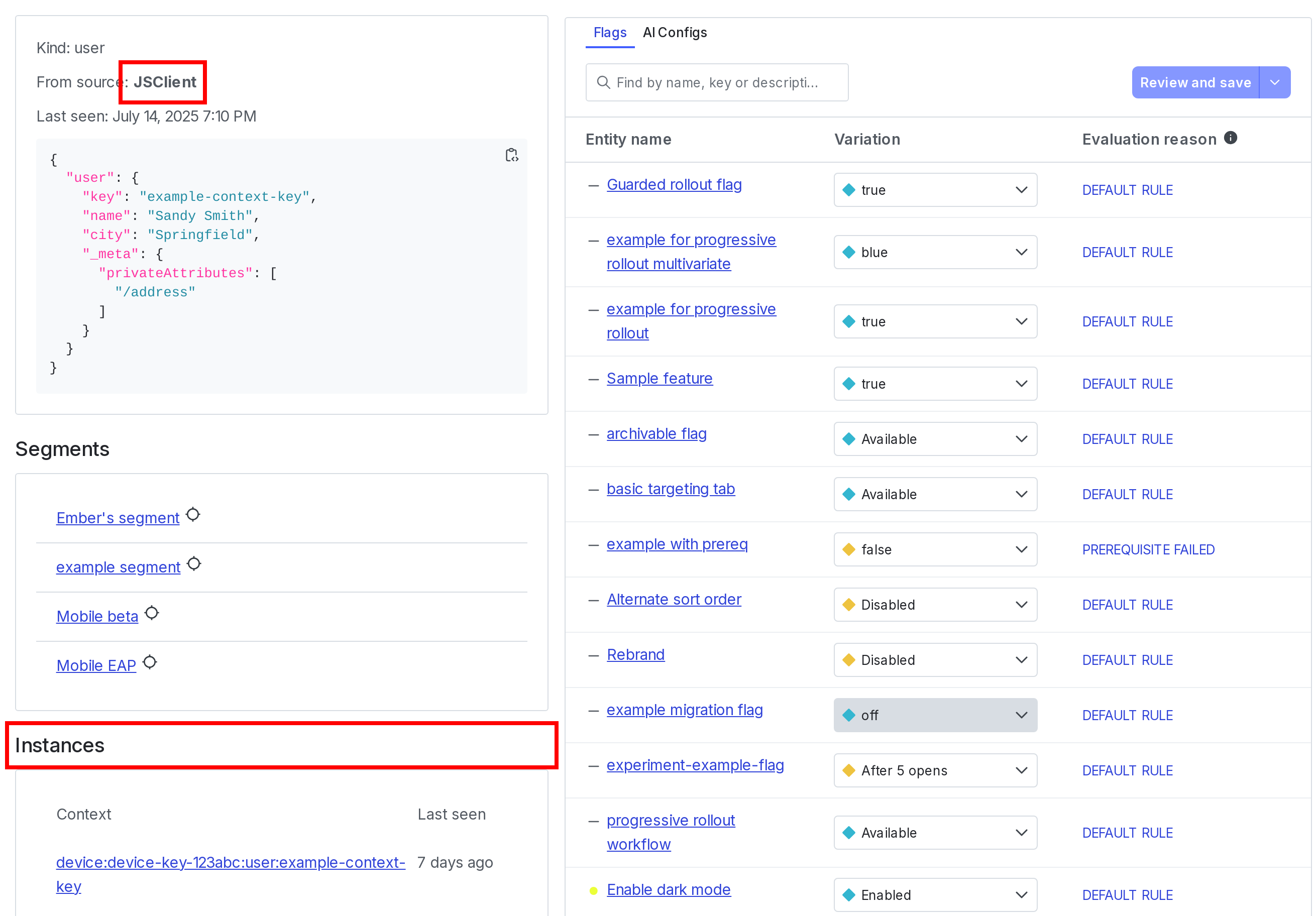Click the dash icon beside archivable flag
Screen dimensions: 1316x916
(594, 434)
